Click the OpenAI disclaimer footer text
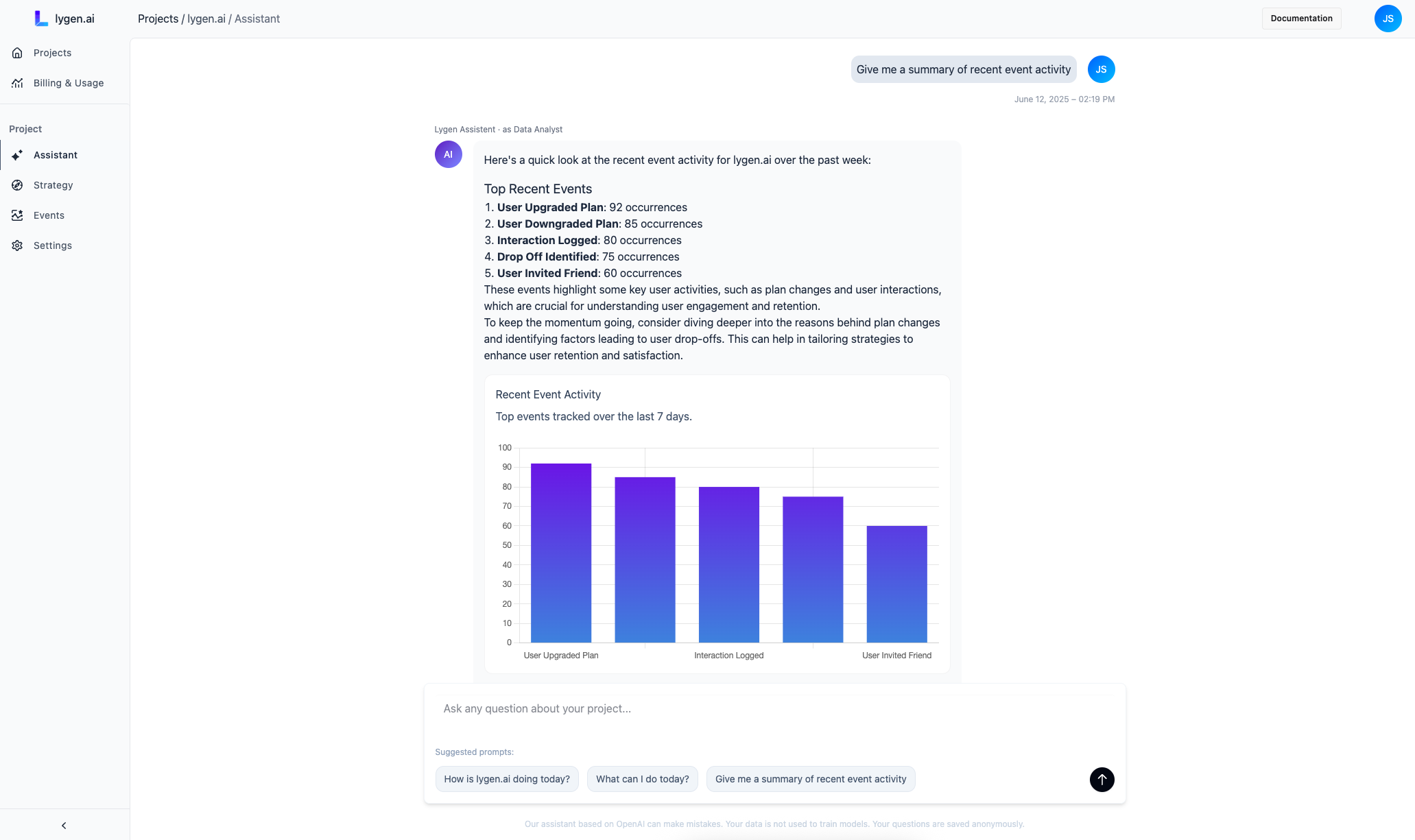Screen dimensions: 1415x840 (774, 824)
